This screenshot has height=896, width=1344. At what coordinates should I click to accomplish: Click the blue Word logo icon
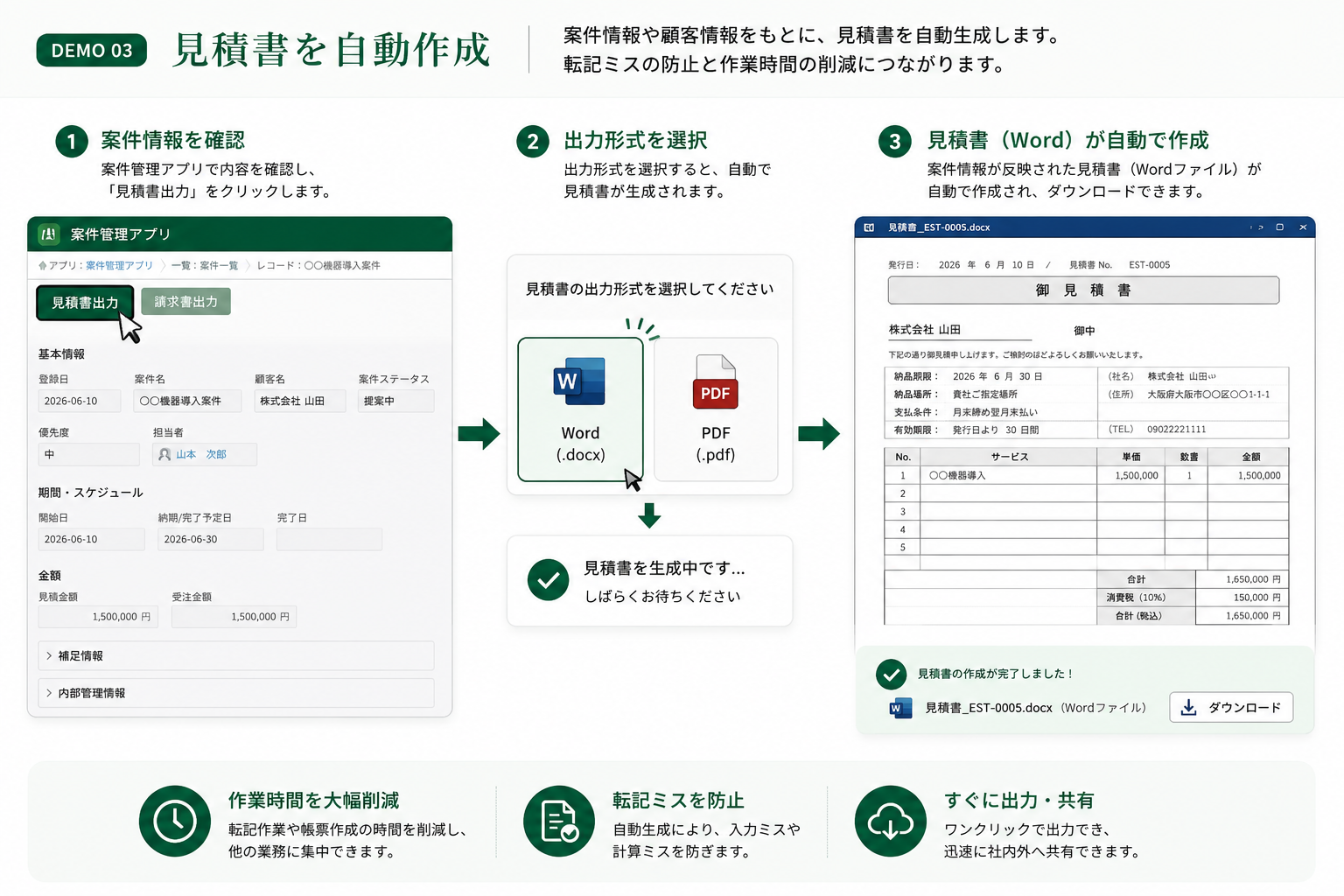coord(579,381)
